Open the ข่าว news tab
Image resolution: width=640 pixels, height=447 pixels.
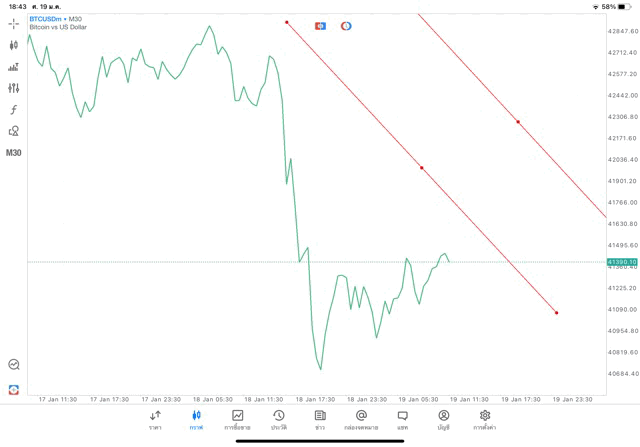(319, 420)
